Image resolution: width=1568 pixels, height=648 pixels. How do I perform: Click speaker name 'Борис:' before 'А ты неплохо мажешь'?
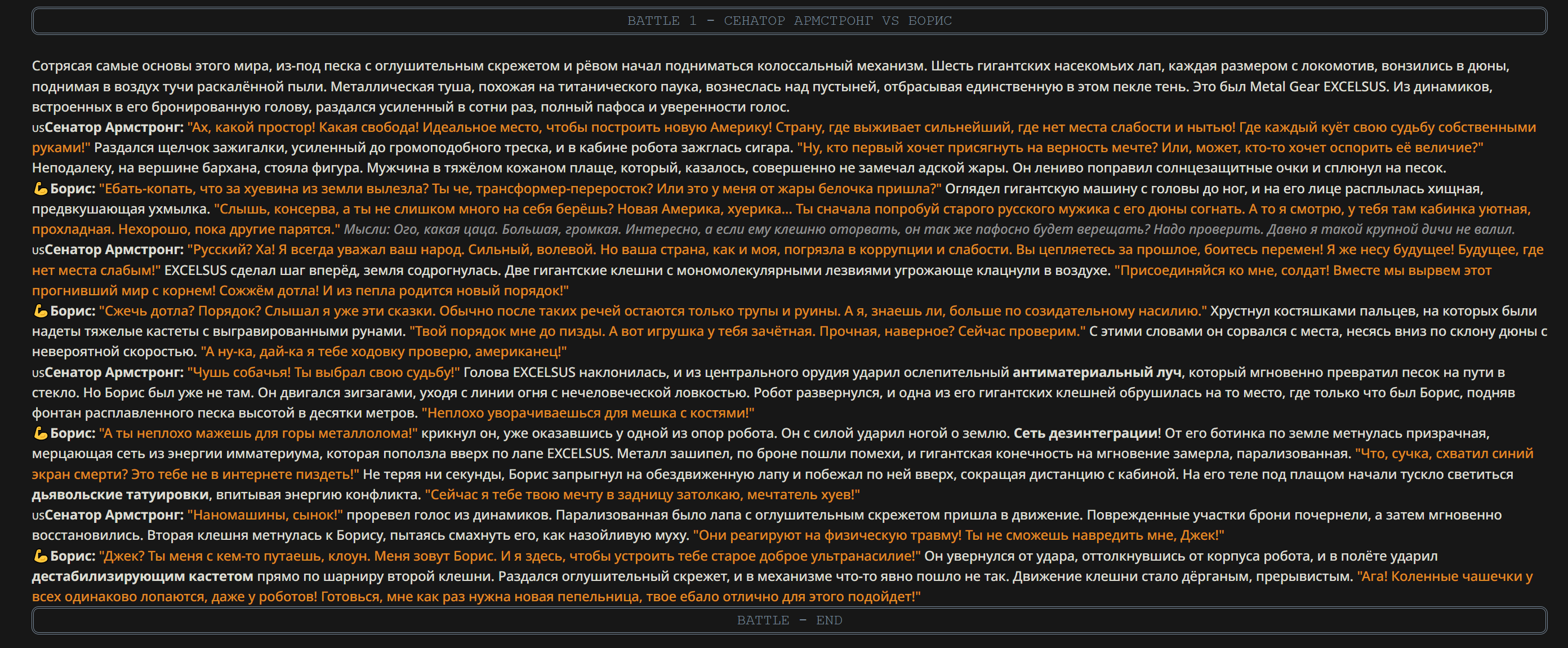pyautogui.click(x=73, y=434)
